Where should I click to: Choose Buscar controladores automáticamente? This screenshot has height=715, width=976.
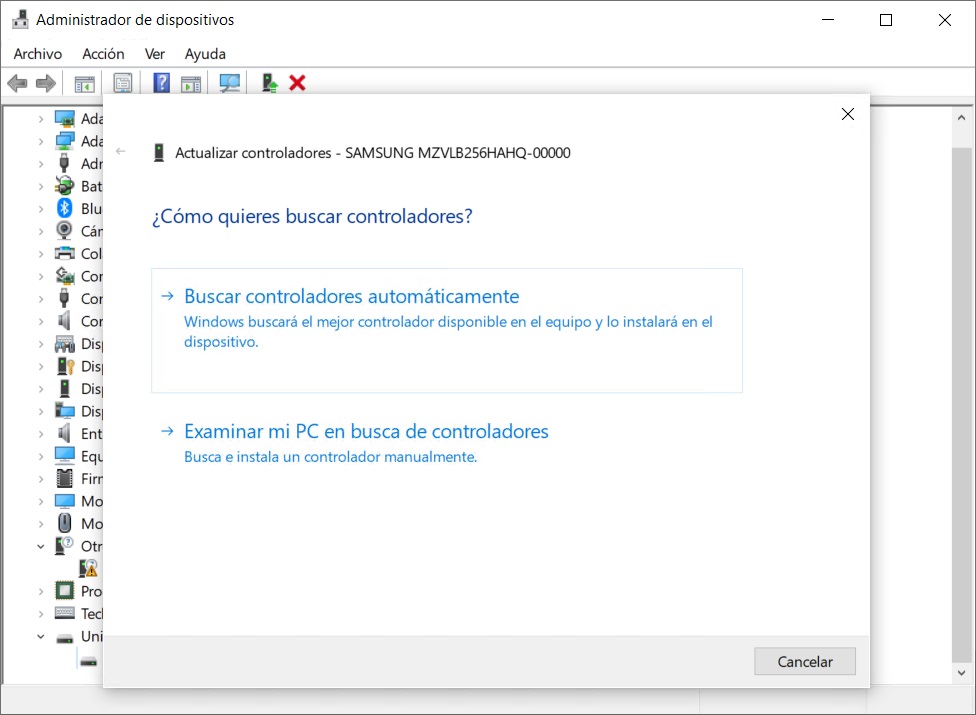(x=447, y=330)
